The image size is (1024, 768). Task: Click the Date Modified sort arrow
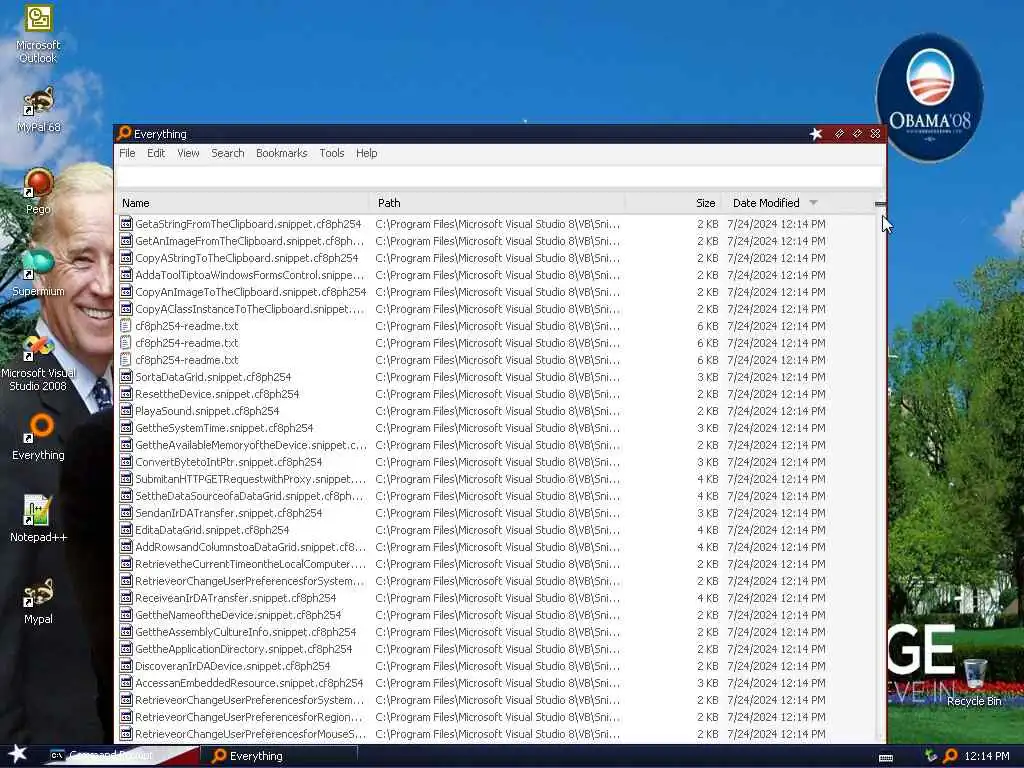tap(813, 203)
